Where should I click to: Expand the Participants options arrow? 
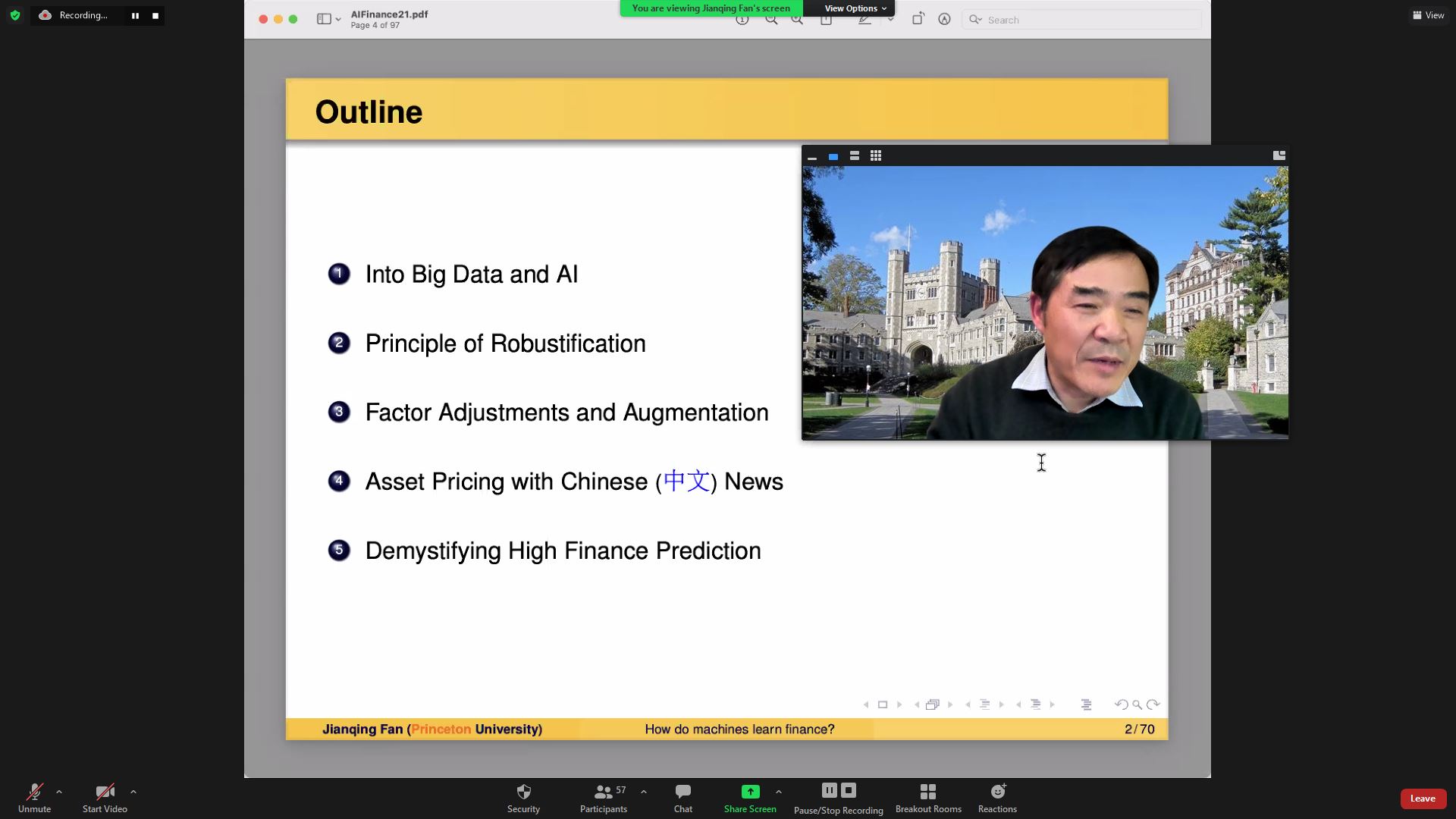coord(644,792)
